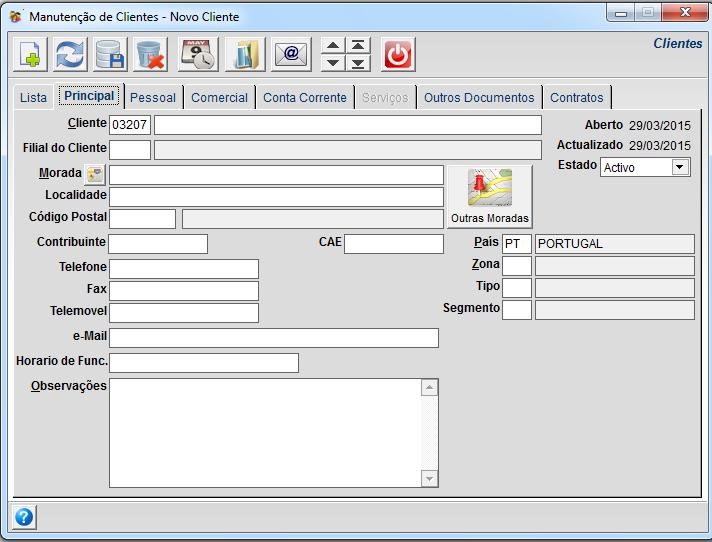Open the calendar clock toolbar icon
Image resolution: width=712 pixels, height=542 pixels.
tap(198, 54)
